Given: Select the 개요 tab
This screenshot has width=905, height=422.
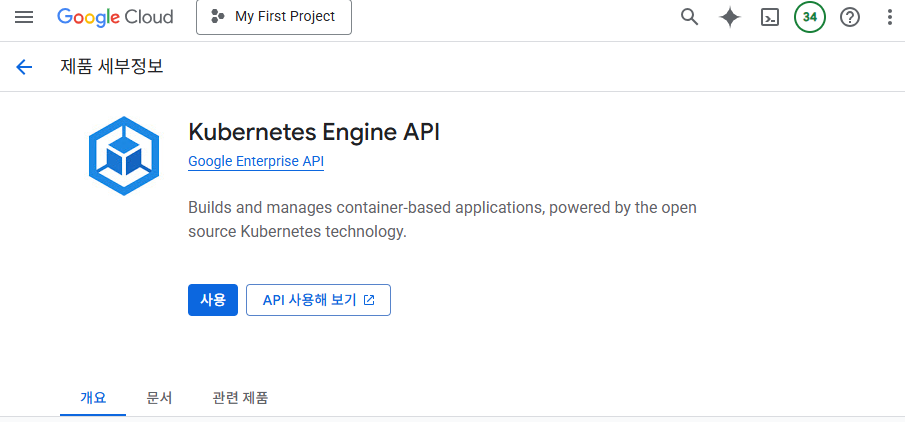Looking at the screenshot, I should coord(93,398).
